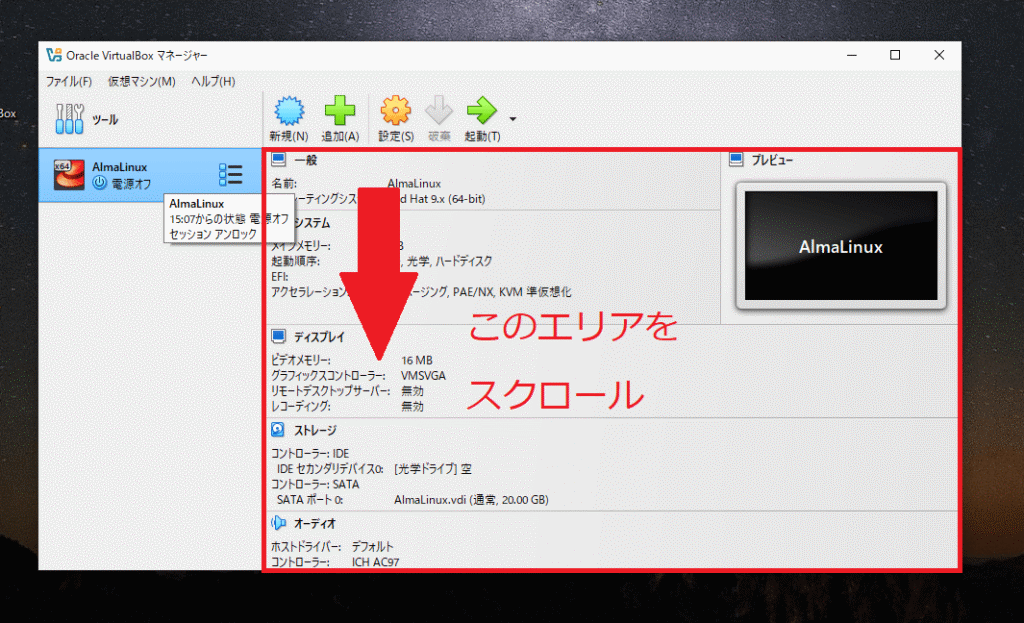This screenshot has height=623, width=1024.
Task: Click the Preview section monitor icon
Action: (736, 159)
